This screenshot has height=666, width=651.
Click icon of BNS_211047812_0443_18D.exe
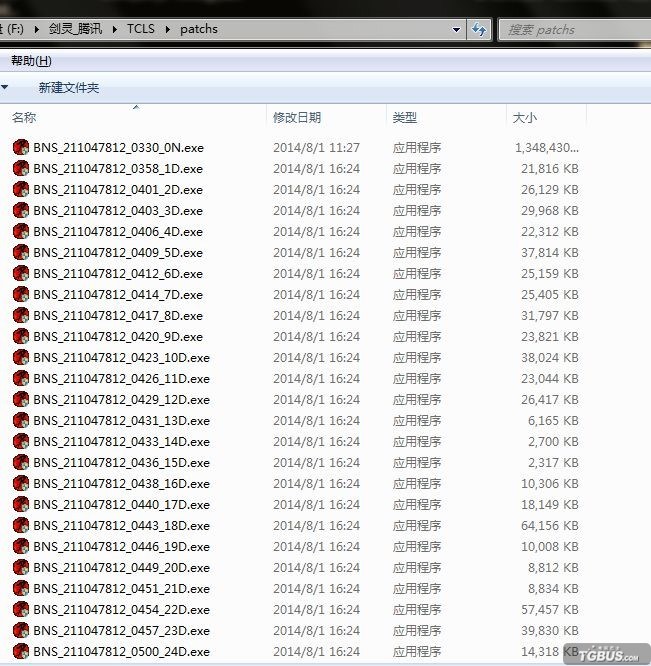pyautogui.click(x=21, y=525)
